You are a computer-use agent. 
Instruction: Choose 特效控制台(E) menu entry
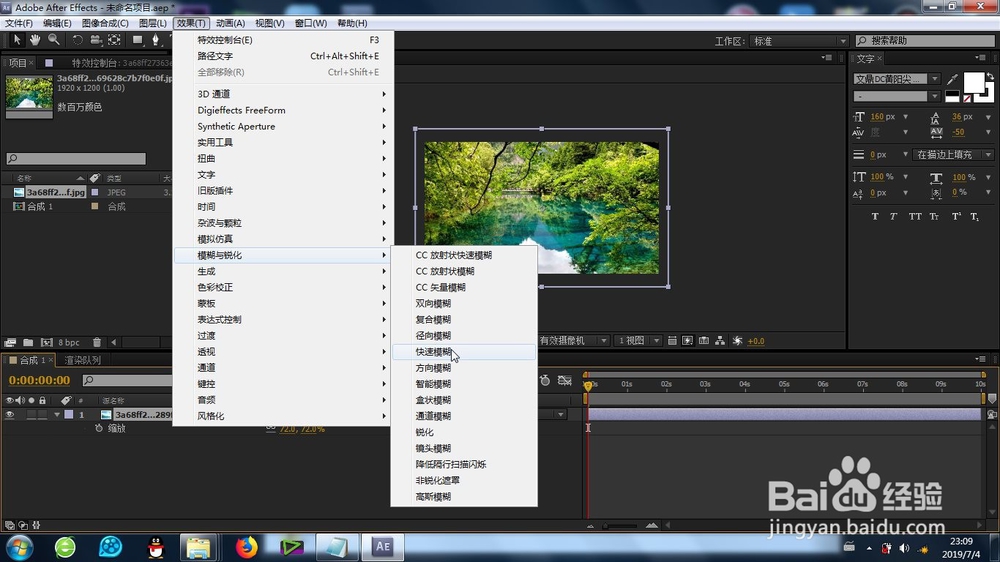click(x=283, y=40)
